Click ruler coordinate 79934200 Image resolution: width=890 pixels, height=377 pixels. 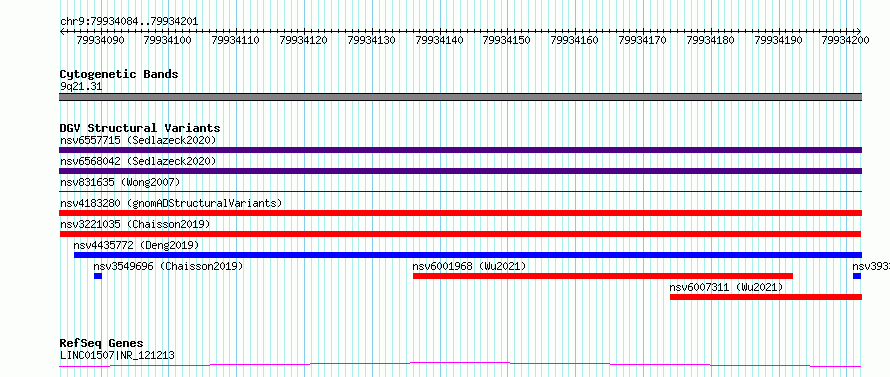(846, 40)
